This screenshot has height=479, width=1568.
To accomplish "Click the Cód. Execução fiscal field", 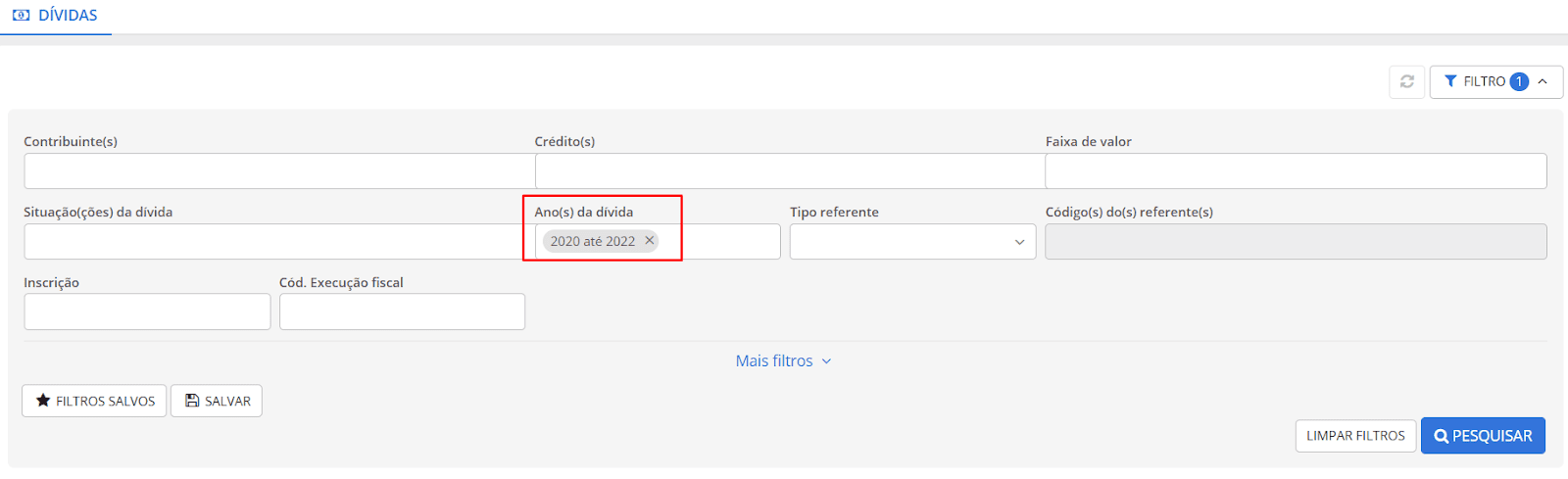I will pos(402,312).
